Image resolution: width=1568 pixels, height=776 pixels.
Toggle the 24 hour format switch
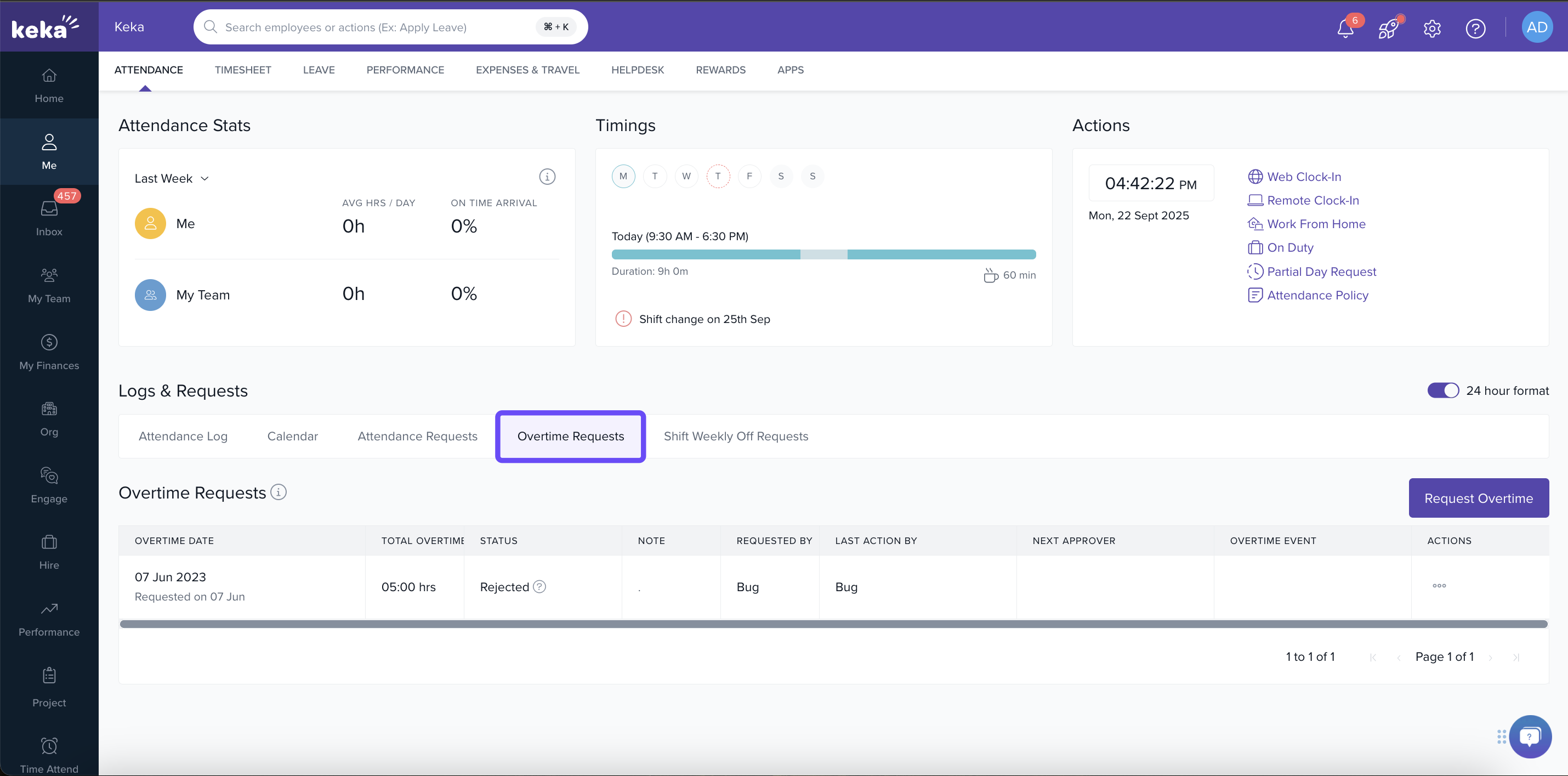1442,390
